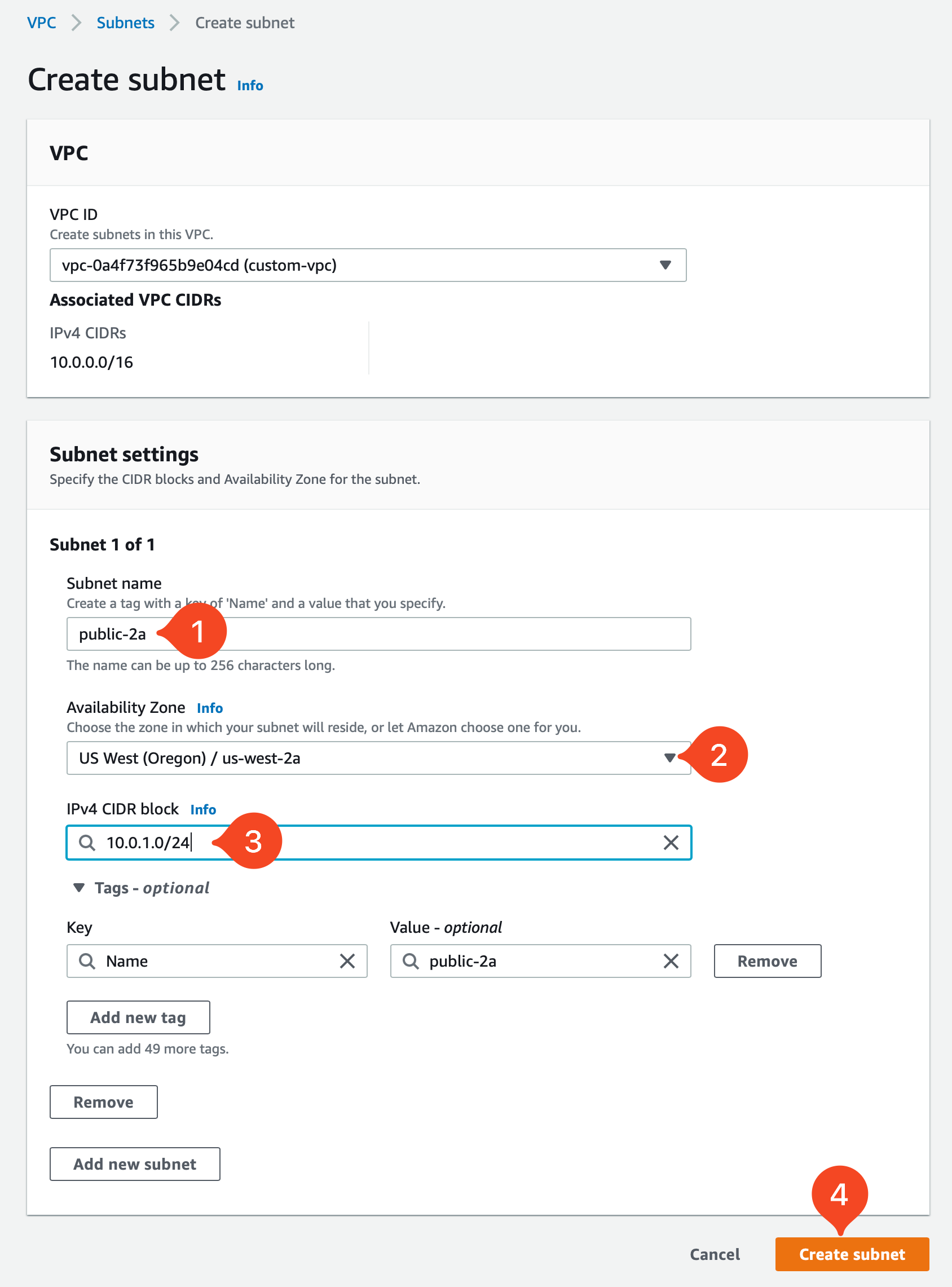
Task: Click Cancel to discard changes
Action: [x=715, y=1254]
